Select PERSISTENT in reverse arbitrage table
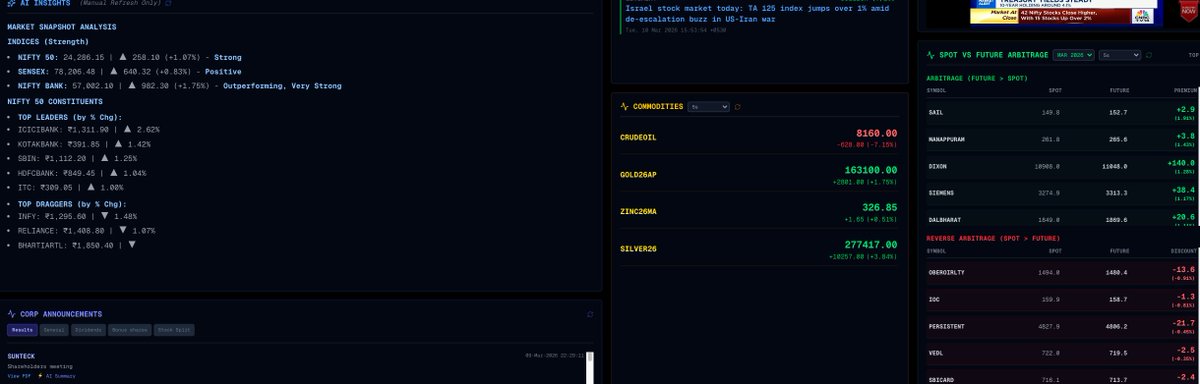Screen dimensions: 1200x384 1062,326
